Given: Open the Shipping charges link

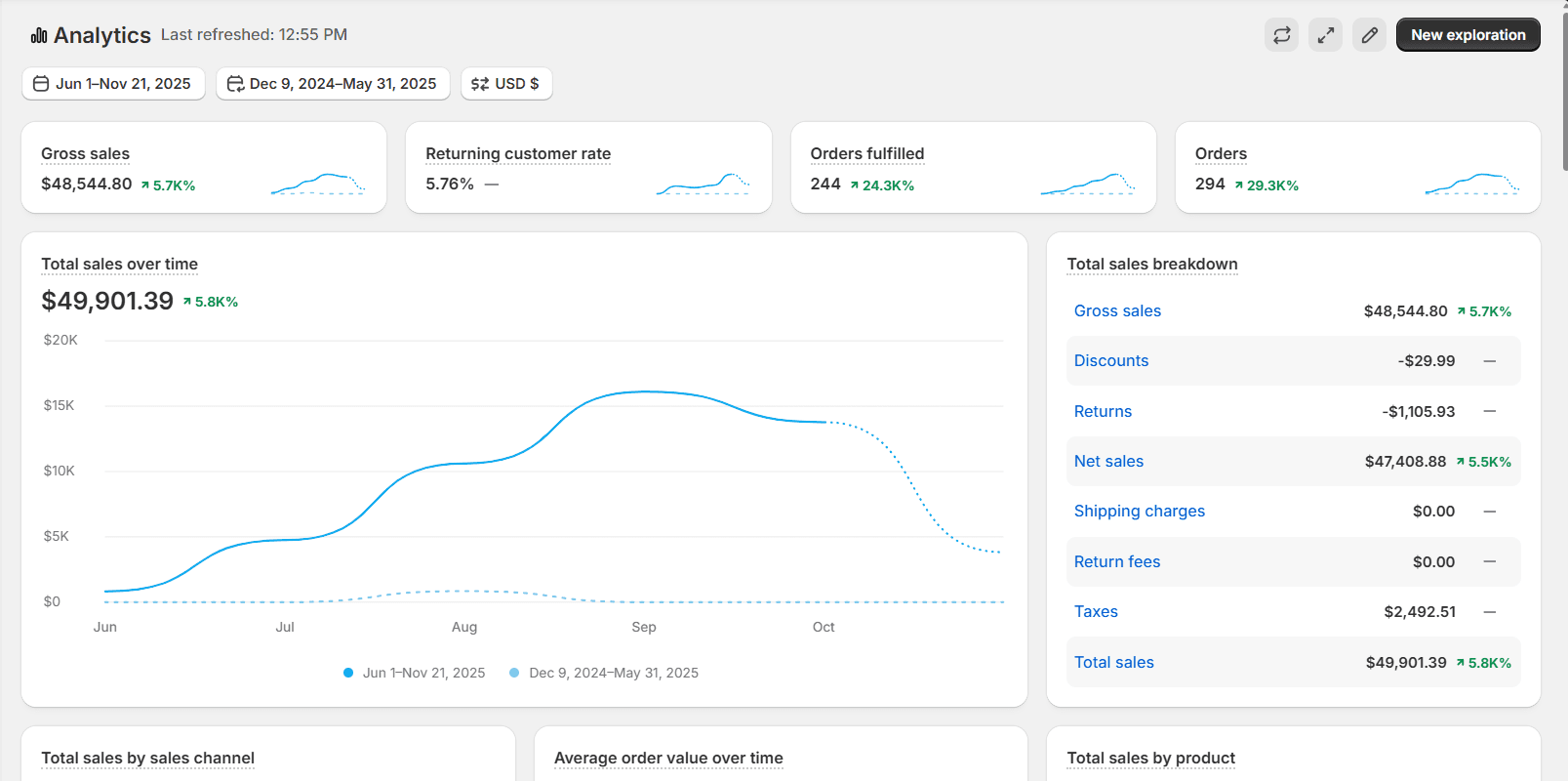Looking at the screenshot, I should coord(1139,511).
